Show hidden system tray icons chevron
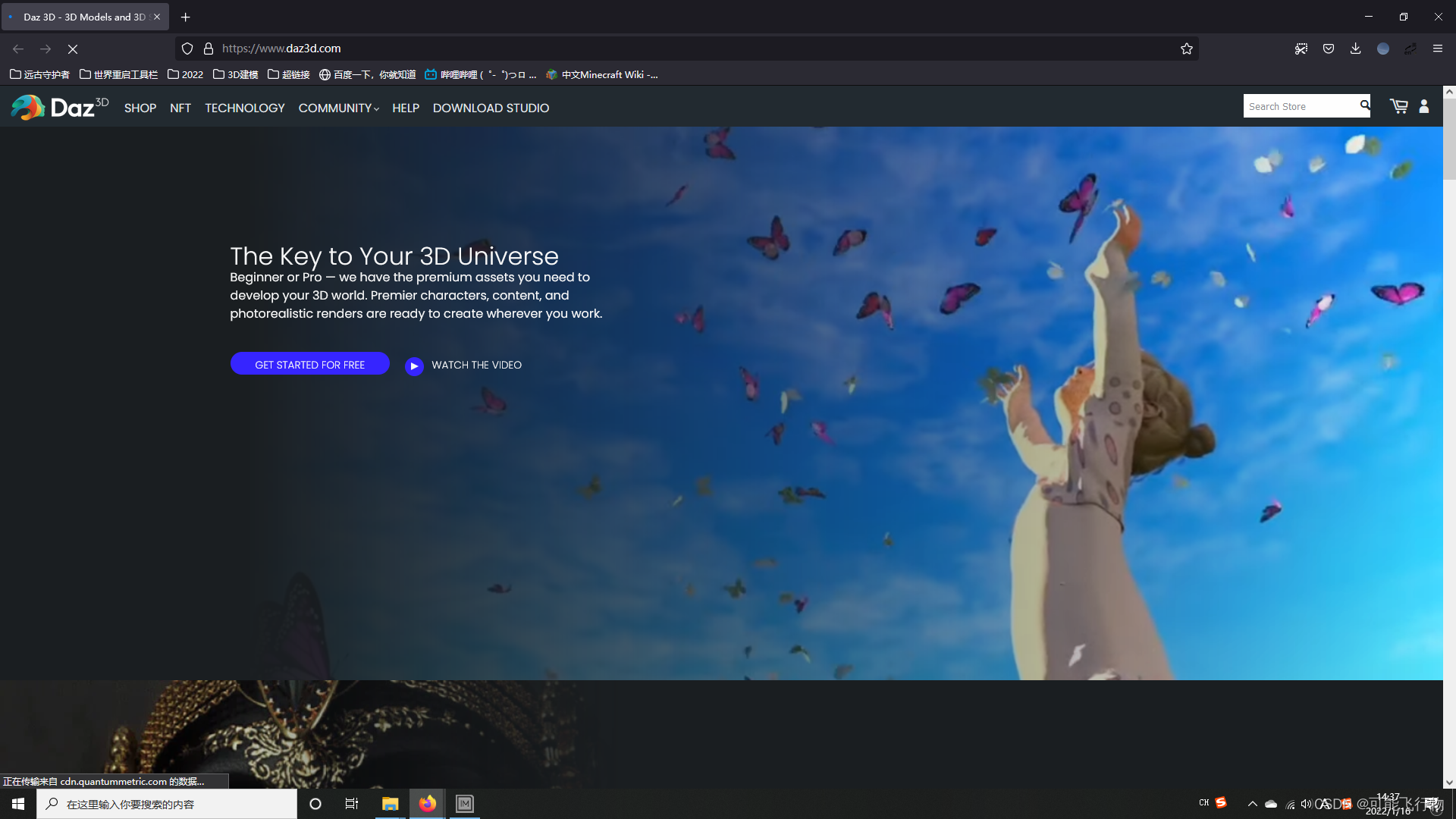This screenshot has width=1456, height=819. pyautogui.click(x=1253, y=804)
